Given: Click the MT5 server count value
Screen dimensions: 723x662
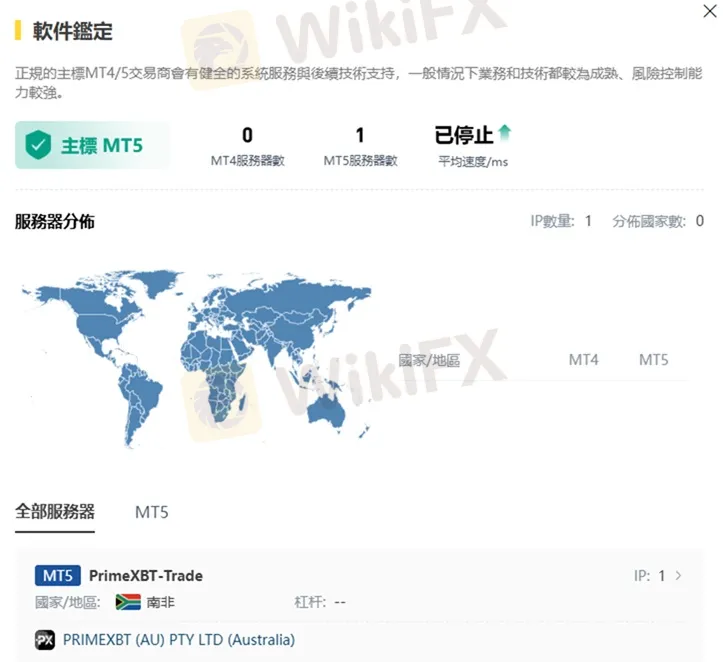Looking at the screenshot, I should pos(360,135).
